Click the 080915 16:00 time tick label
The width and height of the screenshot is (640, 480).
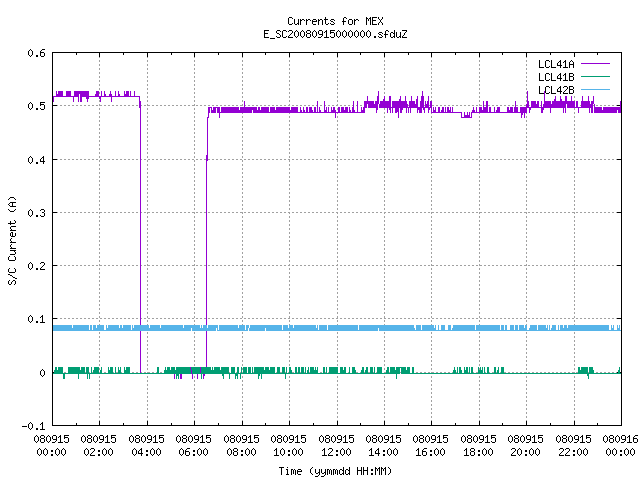click(x=430, y=446)
